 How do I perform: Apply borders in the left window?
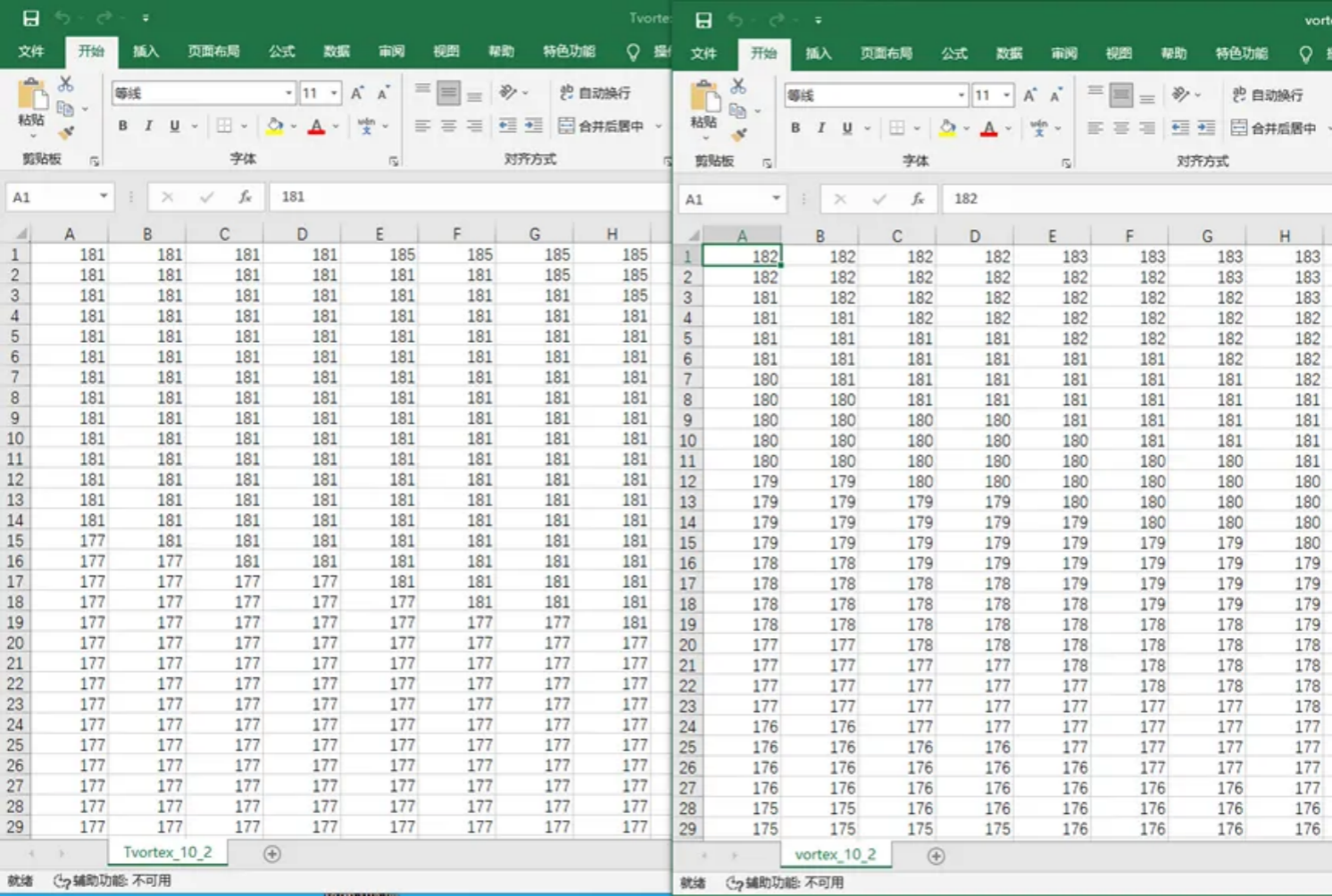[x=224, y=126]
